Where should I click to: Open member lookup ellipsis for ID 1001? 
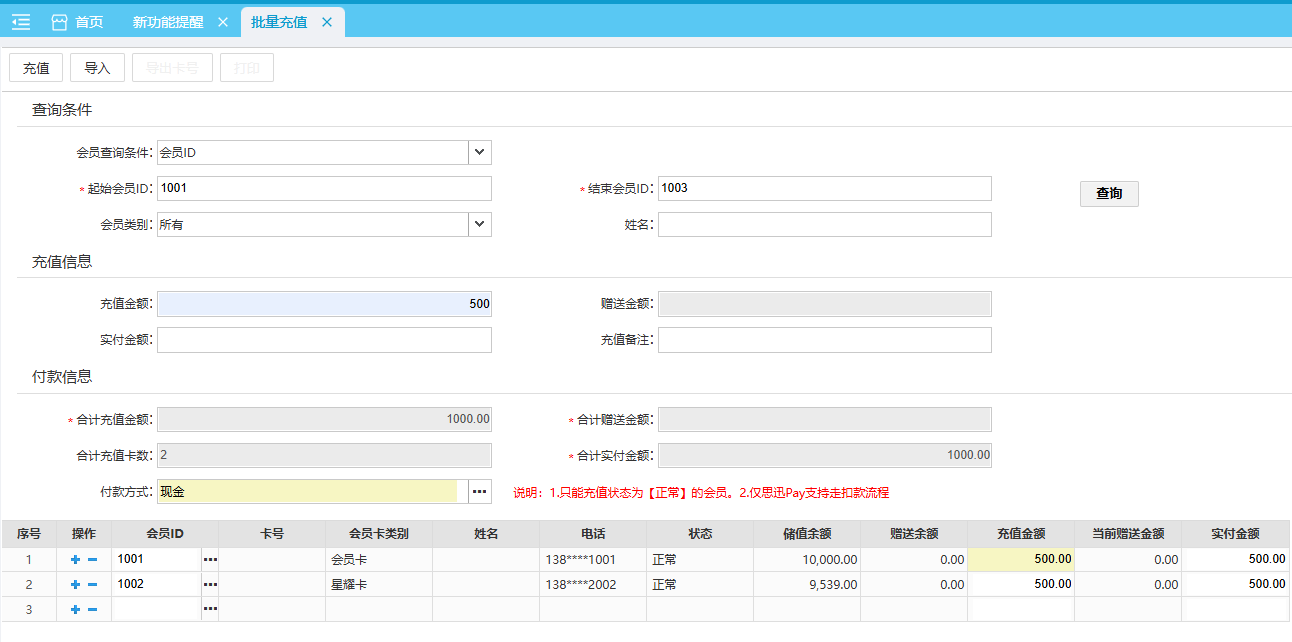pyautogui.click(x=210, y=560)
